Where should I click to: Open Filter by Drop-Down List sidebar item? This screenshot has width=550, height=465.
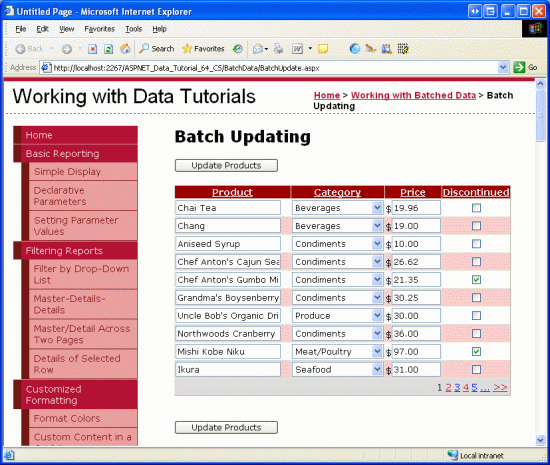pyautogui.click(x=83, y=274)
